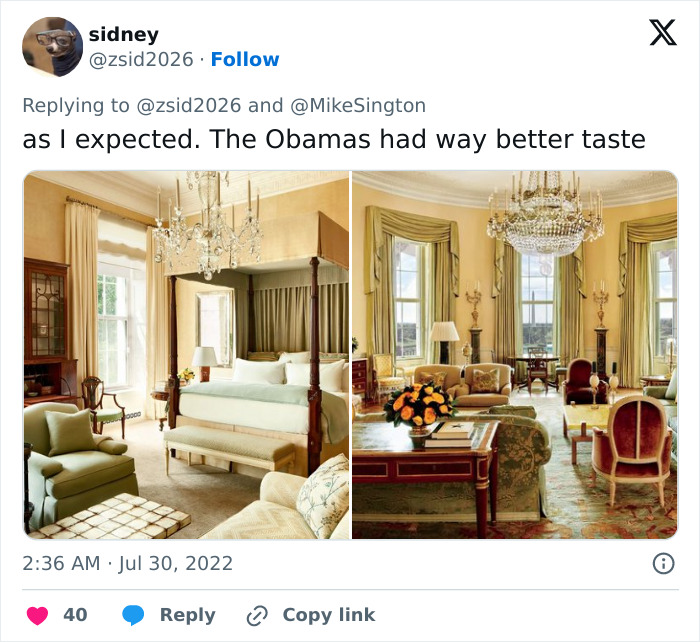
Task: Click the X logo in the corner
Action: (662, 34)
